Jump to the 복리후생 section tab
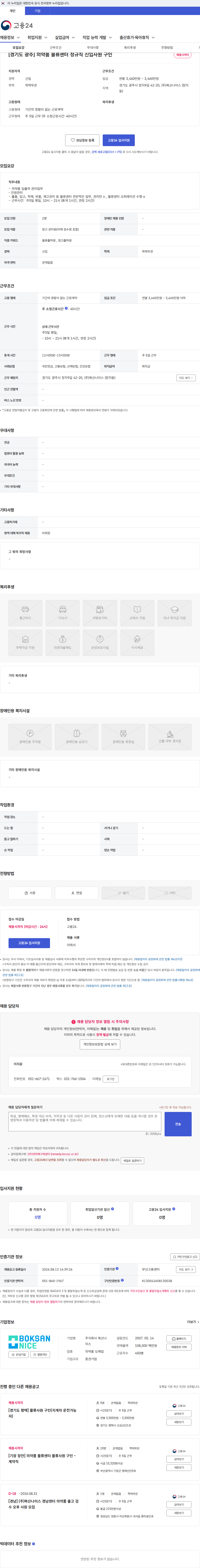200x1568 pixels. [x=130, y=48]
